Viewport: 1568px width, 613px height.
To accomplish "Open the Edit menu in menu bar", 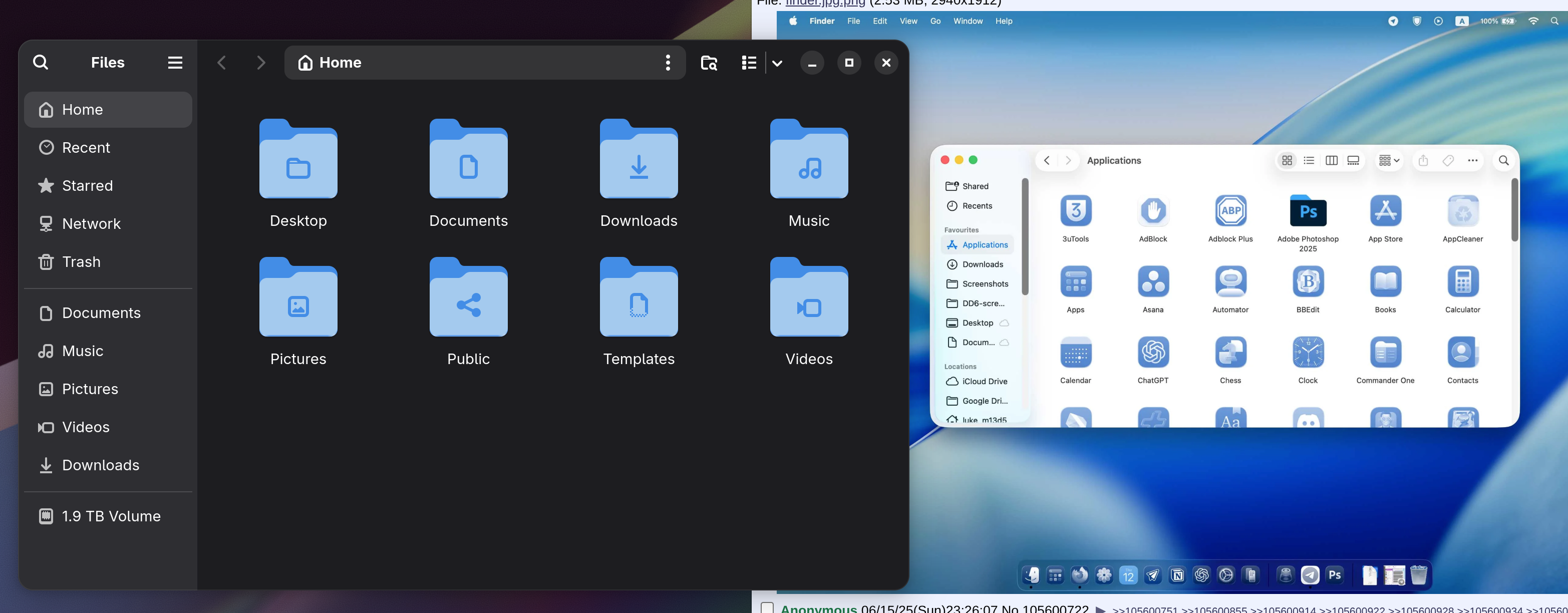I will coord(879,22).
